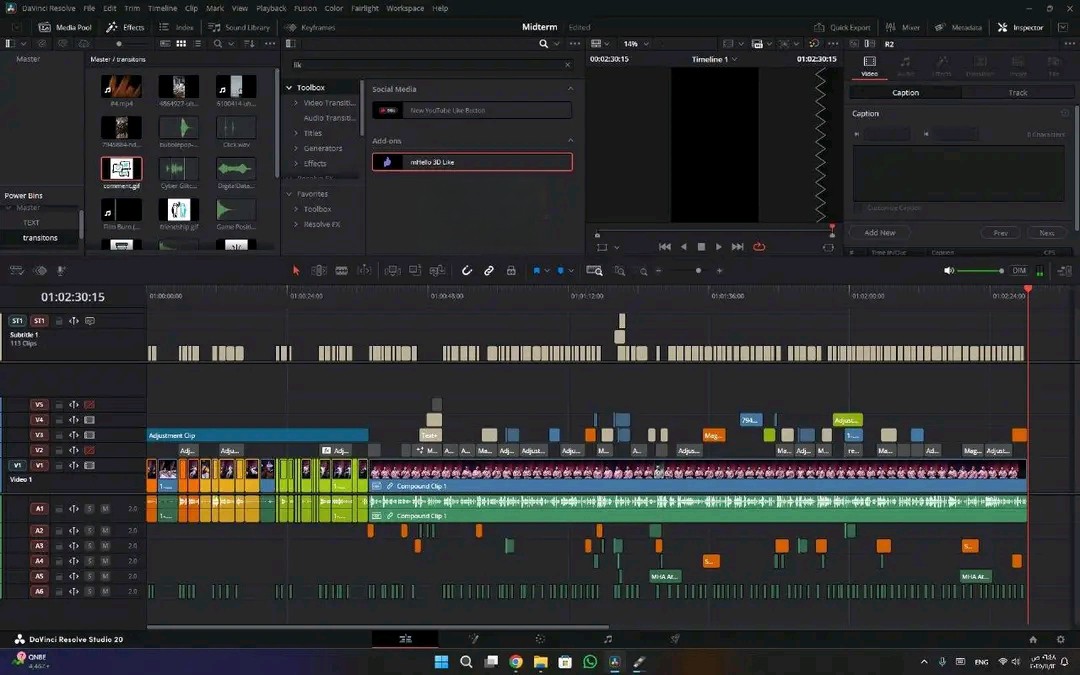The width and height of the screenshot is (1080, 675).
Task: Disable video track V3
Action: pos(89,435)
